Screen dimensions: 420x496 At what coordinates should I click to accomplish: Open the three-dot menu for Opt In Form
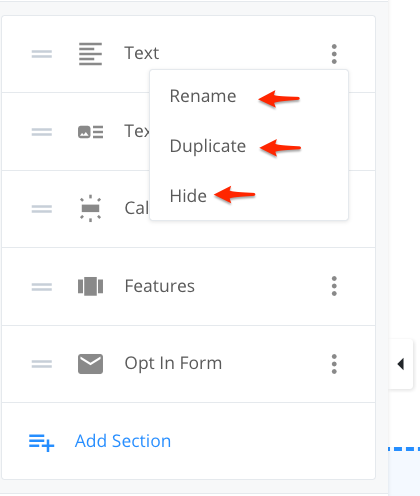pyautogui.click(x=334, y=364)
